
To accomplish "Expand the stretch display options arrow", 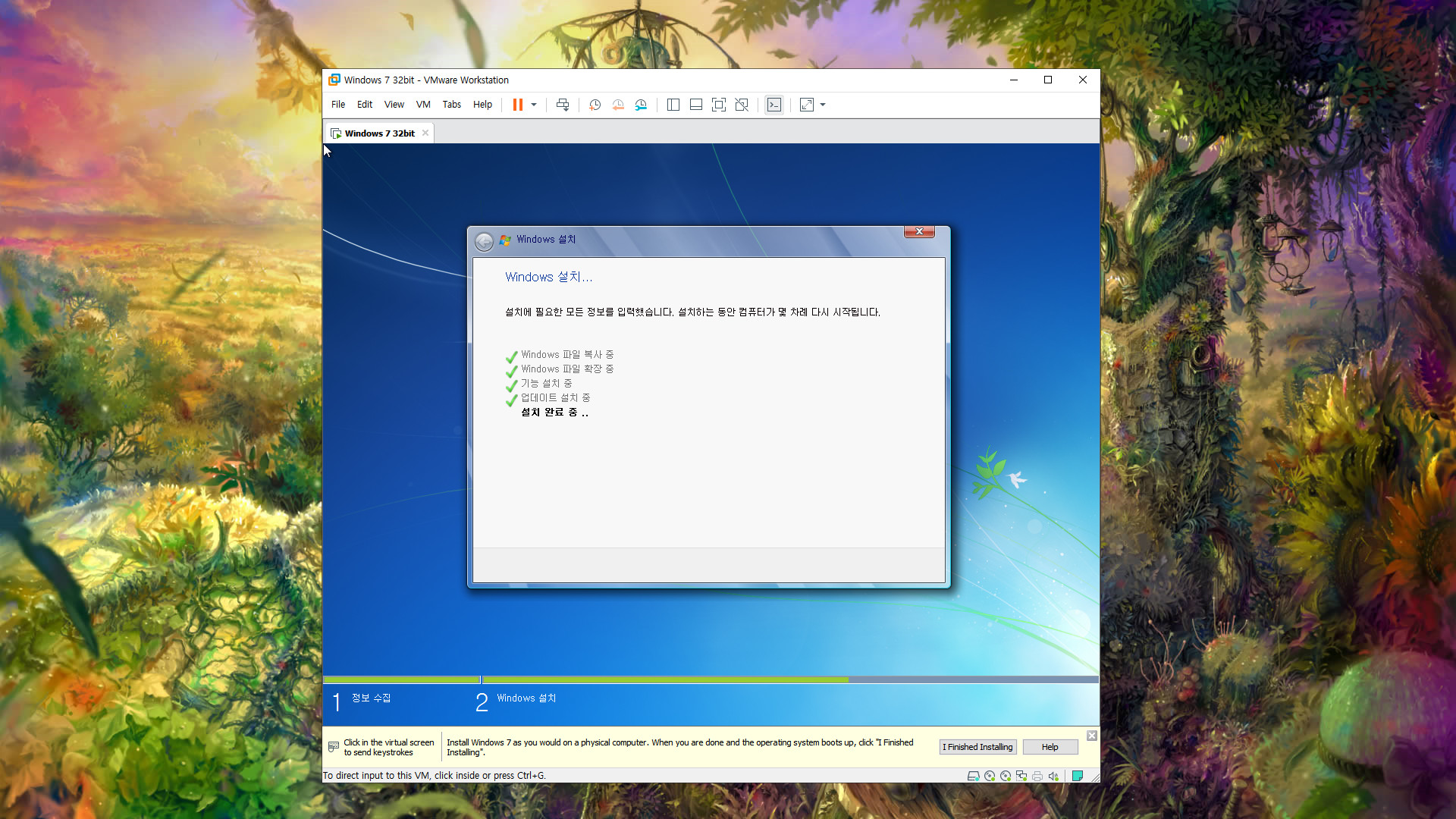I will [x=823, y=105].
